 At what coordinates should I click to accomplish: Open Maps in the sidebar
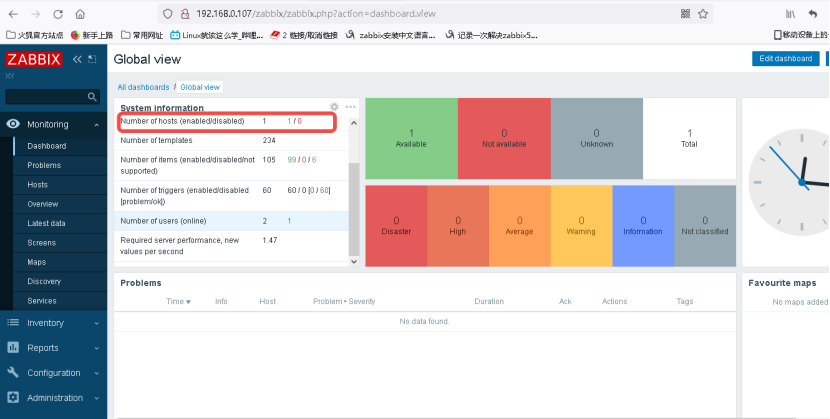pyautogui.click(x=59, y=262)
